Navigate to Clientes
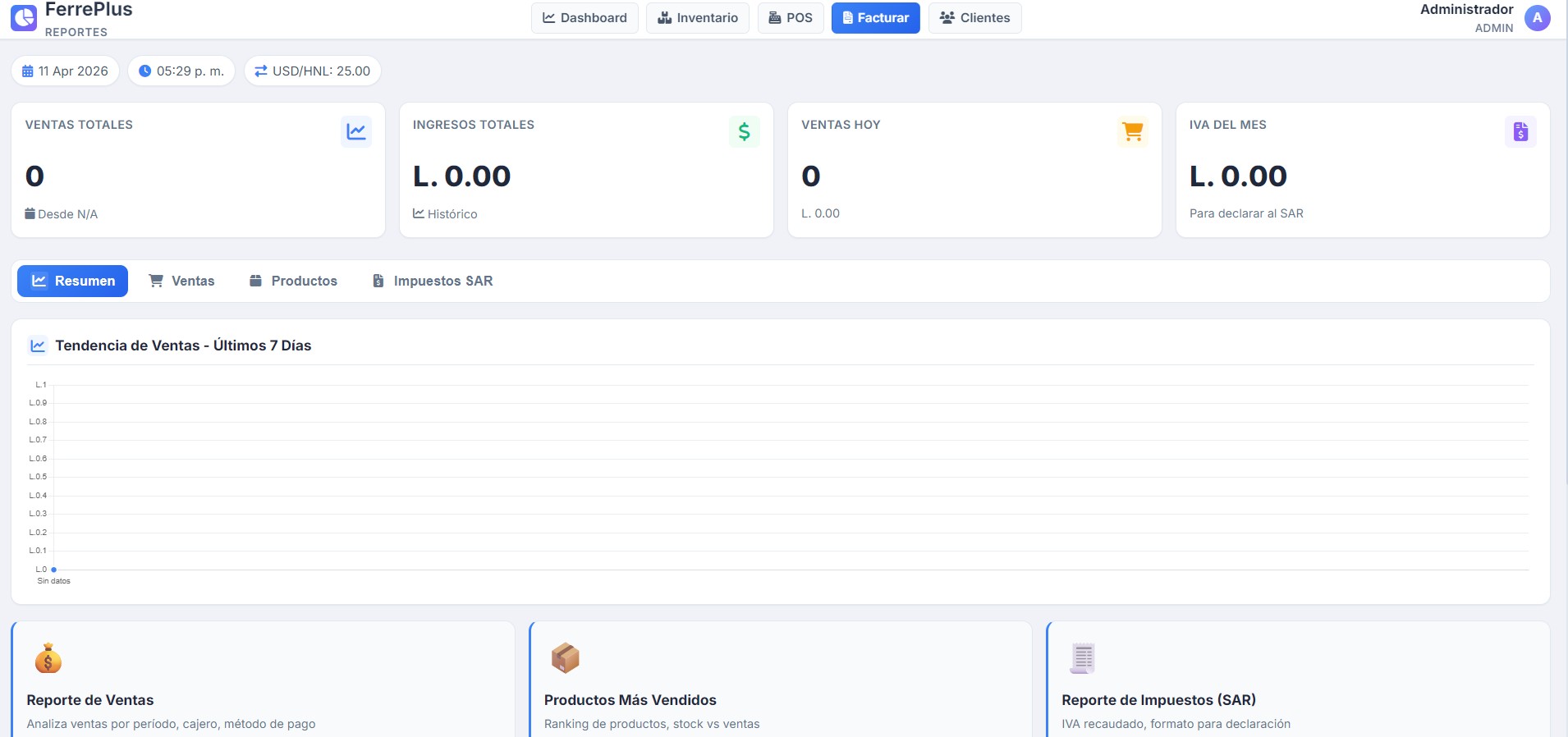Image resolution: width=1568 pixels, height=737 pixels. pyautogui.click(x=974, y=18)
